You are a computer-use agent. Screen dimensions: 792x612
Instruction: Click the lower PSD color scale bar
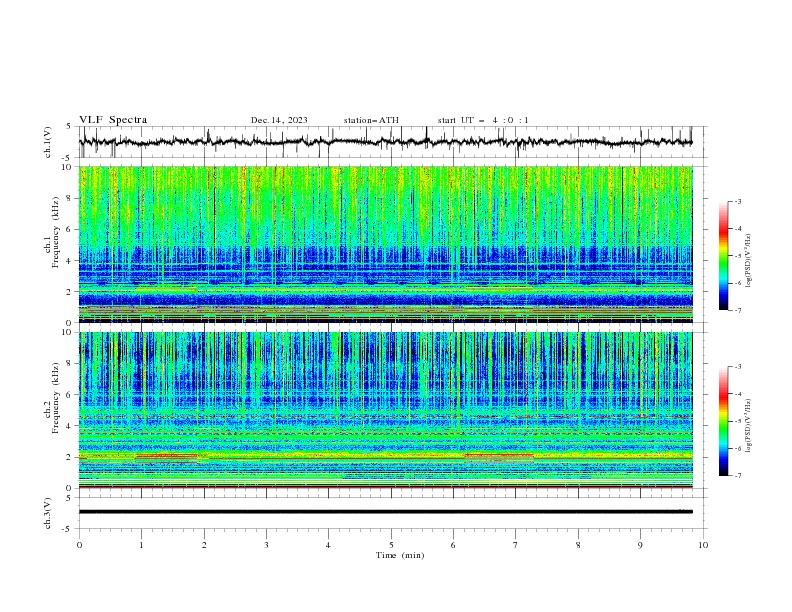(723, 421)
